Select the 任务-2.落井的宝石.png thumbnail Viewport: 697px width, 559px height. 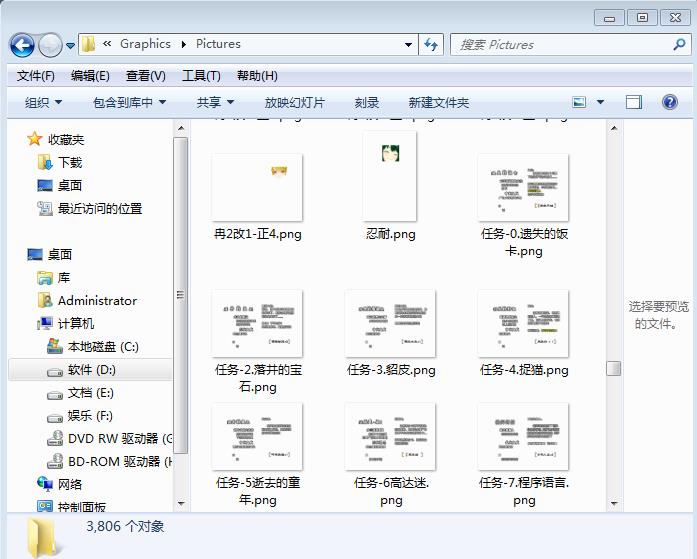pyautogui.click(x=257, y=323)
